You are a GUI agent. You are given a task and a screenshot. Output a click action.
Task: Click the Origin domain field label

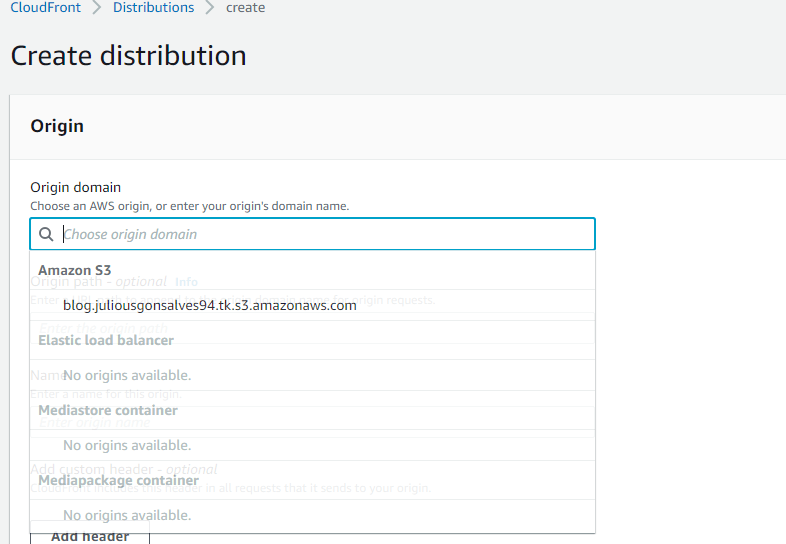76,188
